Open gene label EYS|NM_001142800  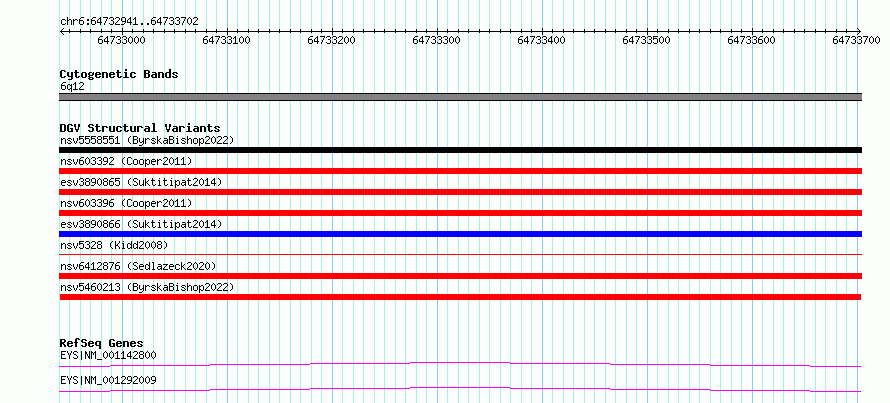click(x=108, y=356)
